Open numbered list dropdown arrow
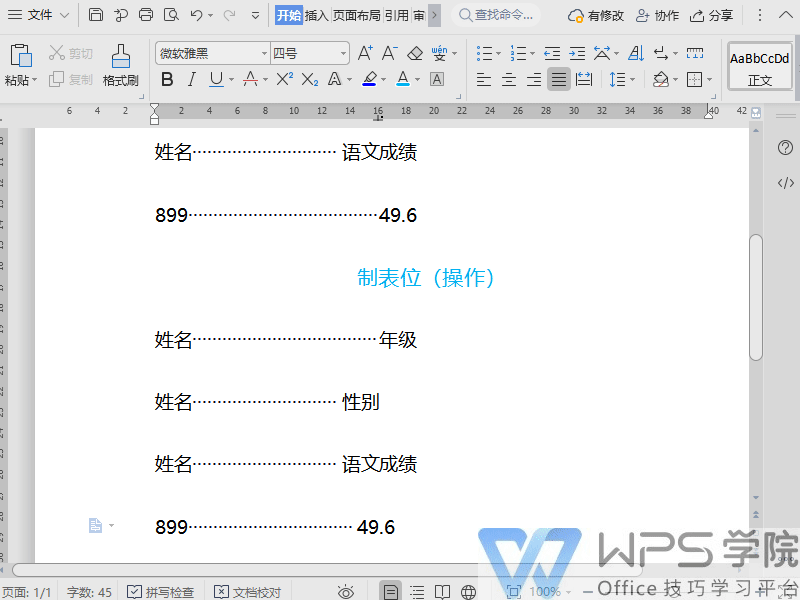The width and height of the screenshot is (800, 600). 532,53
